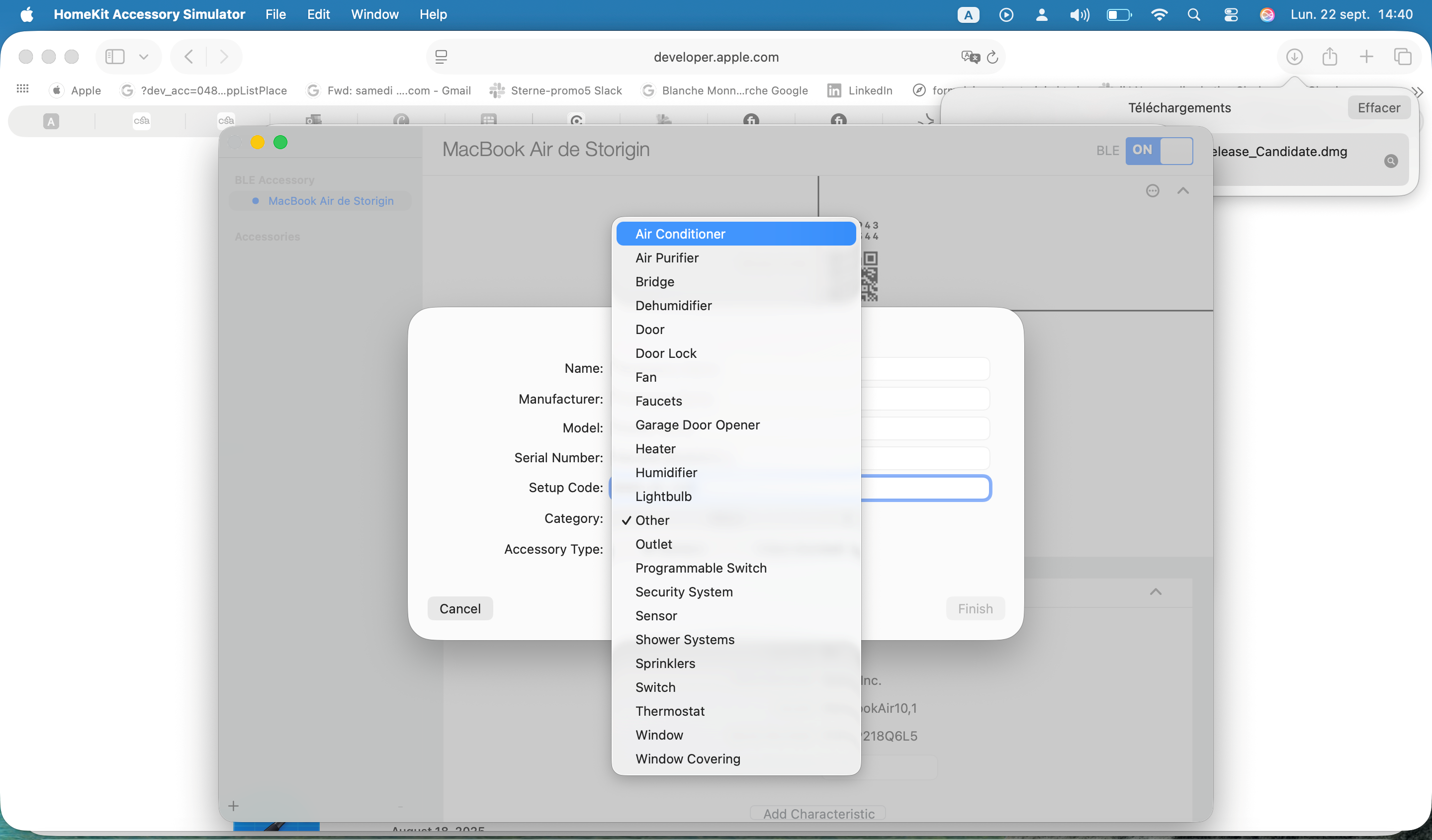Choose Sensor in category menu
This screenshot has width=1432, height=840.
736,616
